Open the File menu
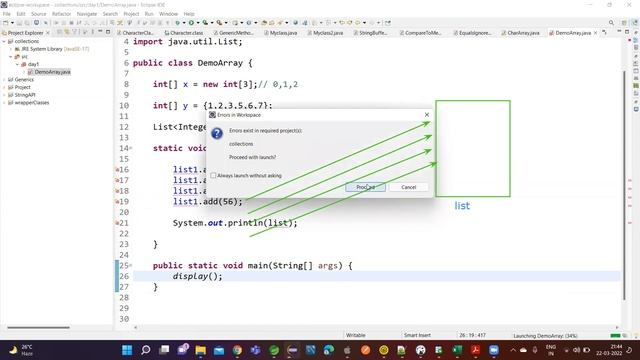Screen dimensions: 640x360 click(x=7, y=14)
